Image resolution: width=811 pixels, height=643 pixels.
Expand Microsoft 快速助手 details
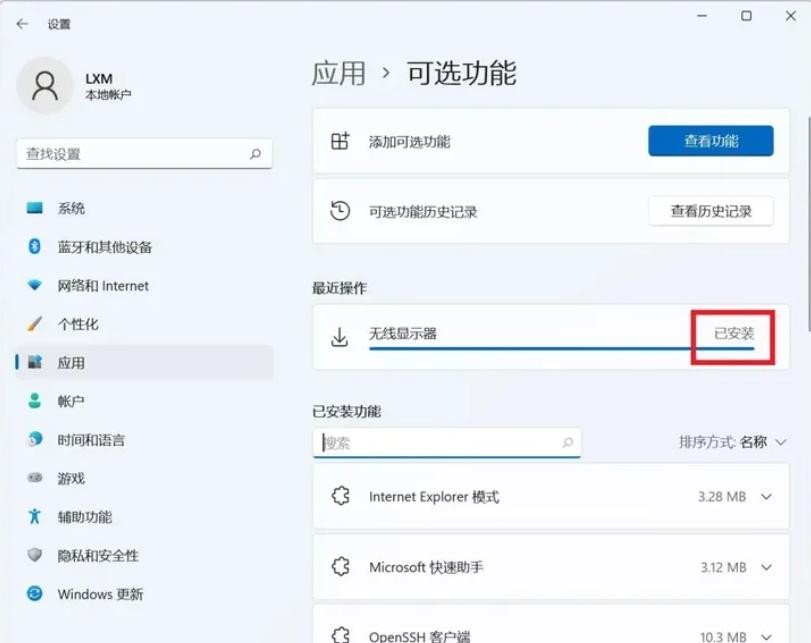click(x=767, y=567)
